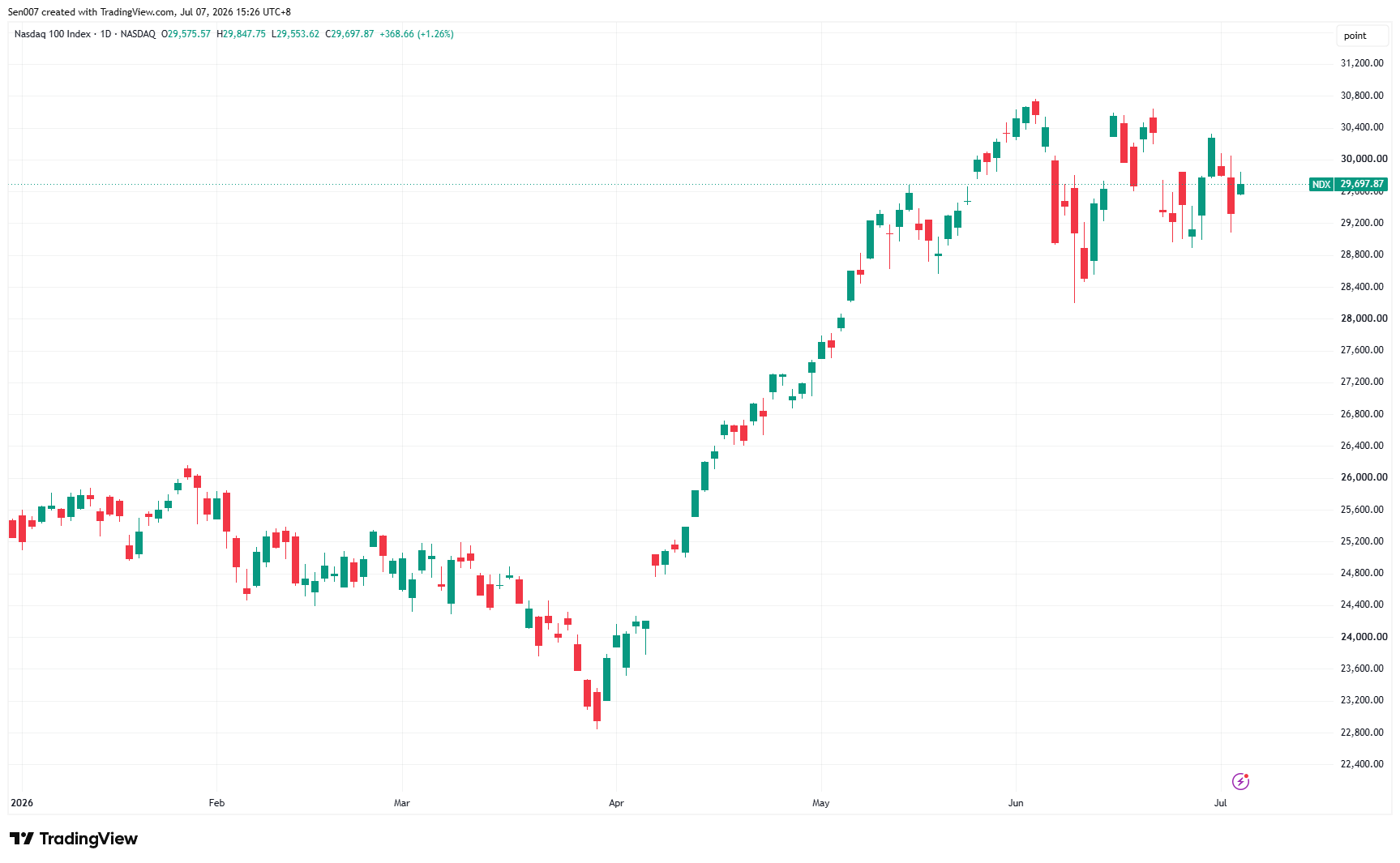Click the 31,200.00 price axis label
This screenshot has height=863, width=1400.
[1362, 63]
